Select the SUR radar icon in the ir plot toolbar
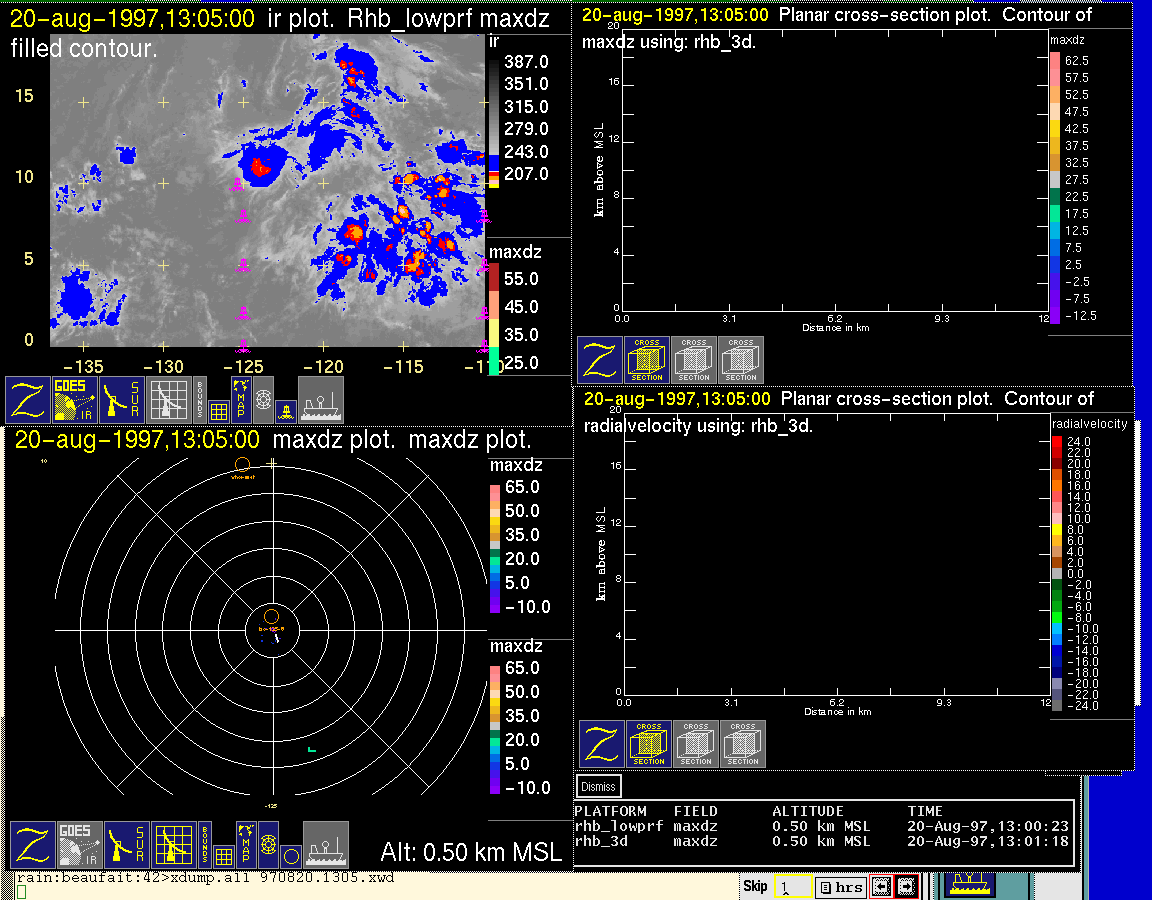This screenshot has height=900, width=1152. point(124,400)
